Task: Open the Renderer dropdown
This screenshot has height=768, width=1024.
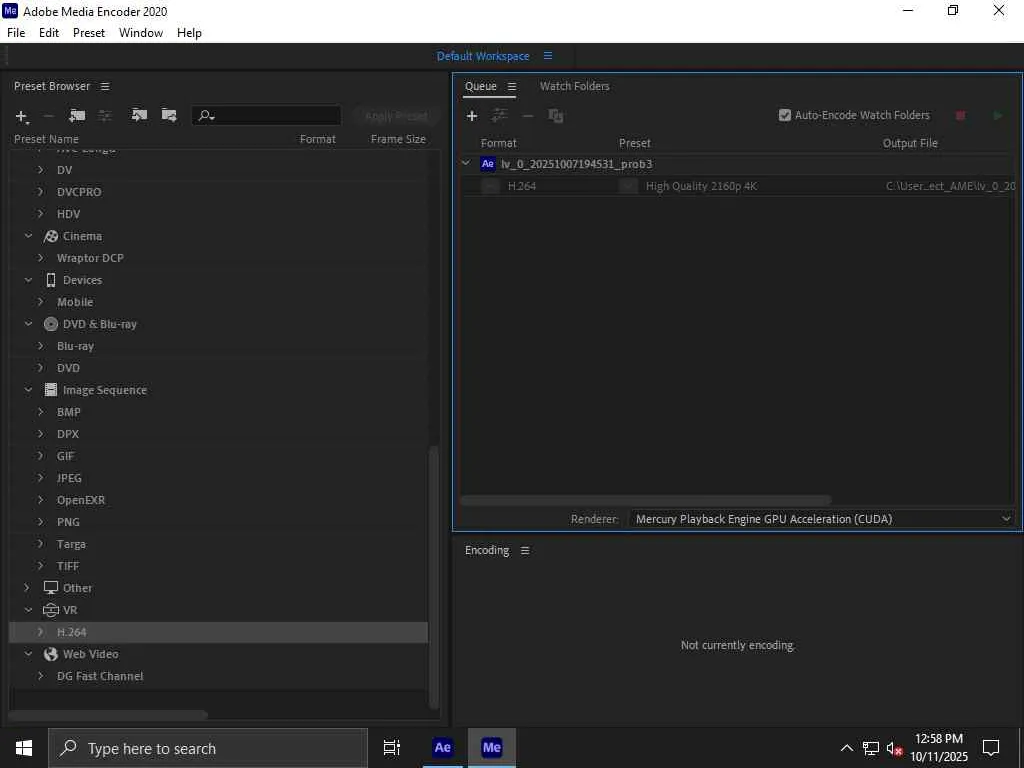Action: tap(822, 519)
